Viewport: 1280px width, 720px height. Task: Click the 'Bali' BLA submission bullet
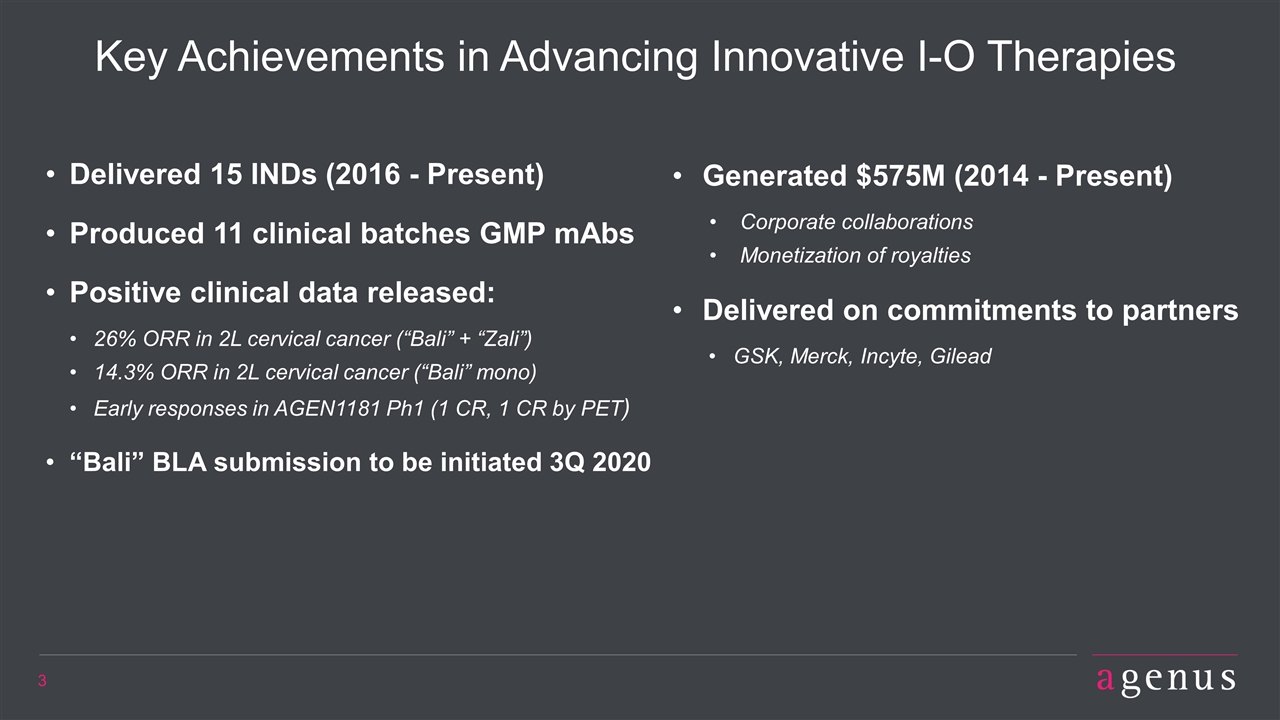pyautogui.click(x=360, y=463)
